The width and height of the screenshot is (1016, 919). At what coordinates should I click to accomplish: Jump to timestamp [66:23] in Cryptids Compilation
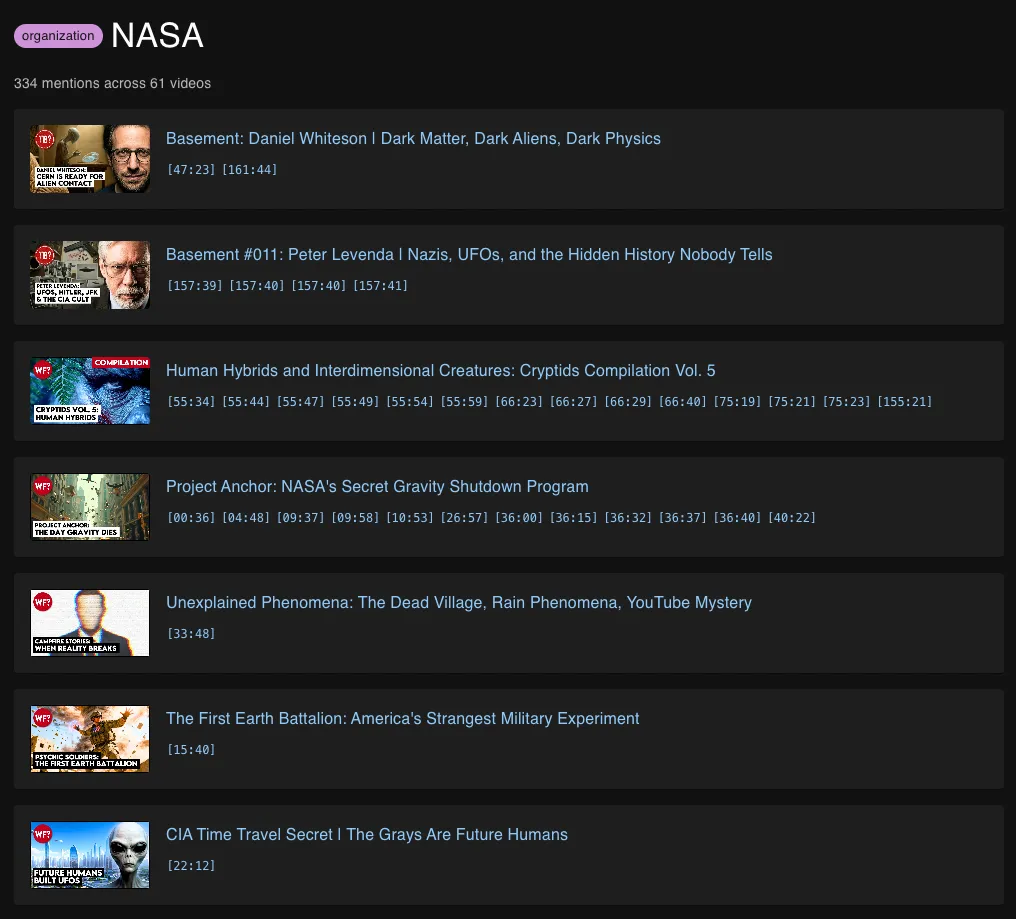pos(518,402)
